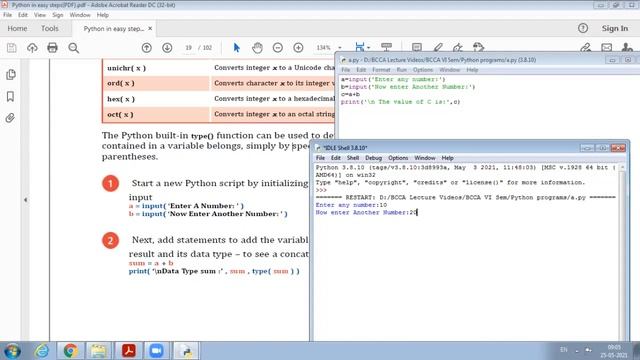The width and height of the screenshot is (640, 360).
Task: Click the Sign In link
Action: pyautogui.click(x=615, y=28)
